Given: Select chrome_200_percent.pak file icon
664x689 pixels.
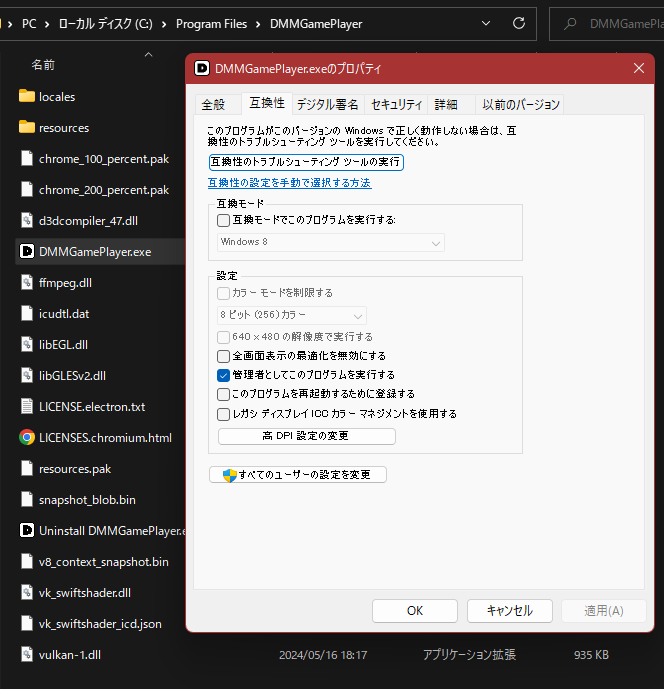Looking at the screenshot, I should [27, 189].
